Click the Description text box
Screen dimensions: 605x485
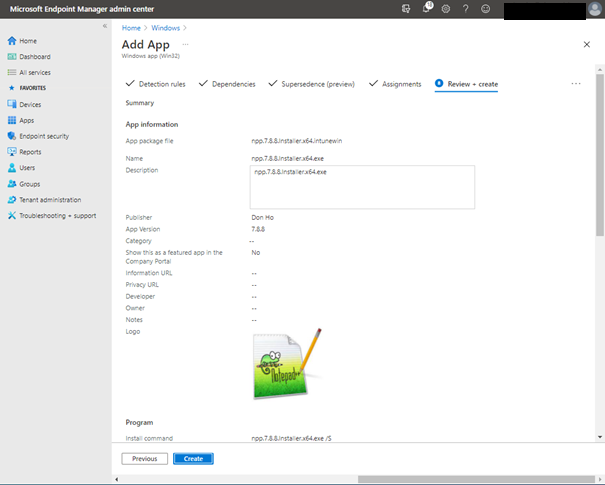[x=362, y=187]
